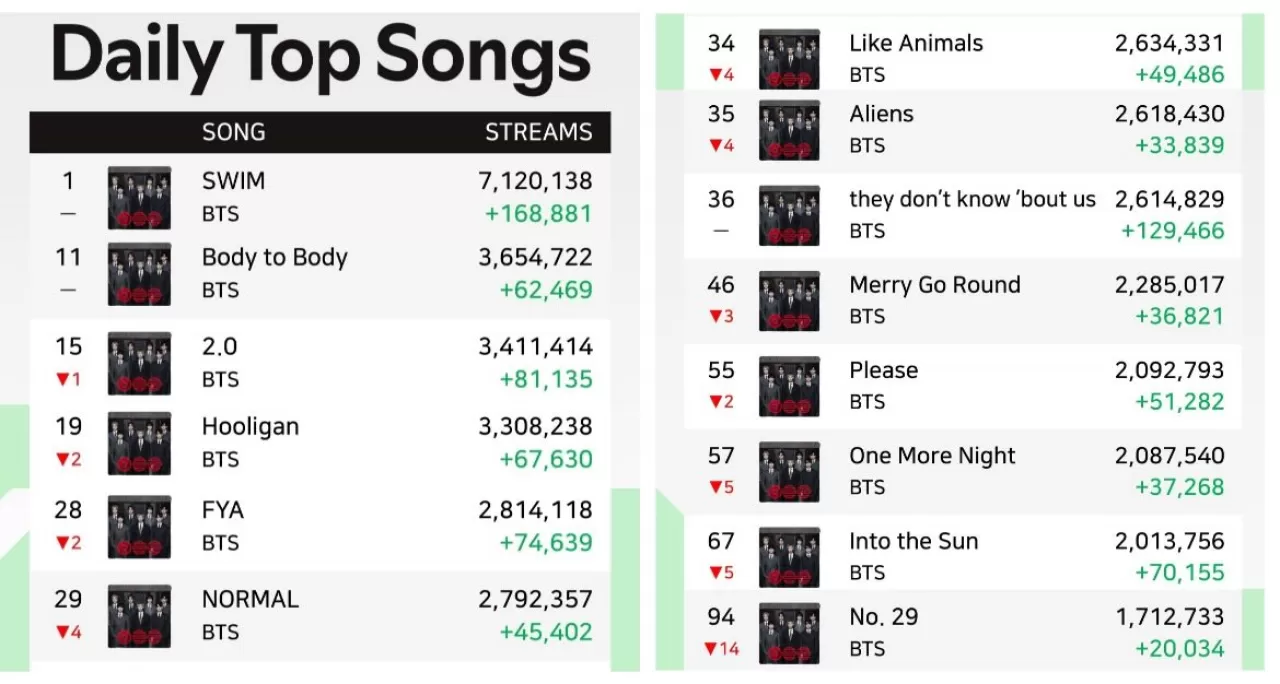Select the SONG column header
Screen dimensions: 1280x684
pyautogui.click(x=232, y=131)
